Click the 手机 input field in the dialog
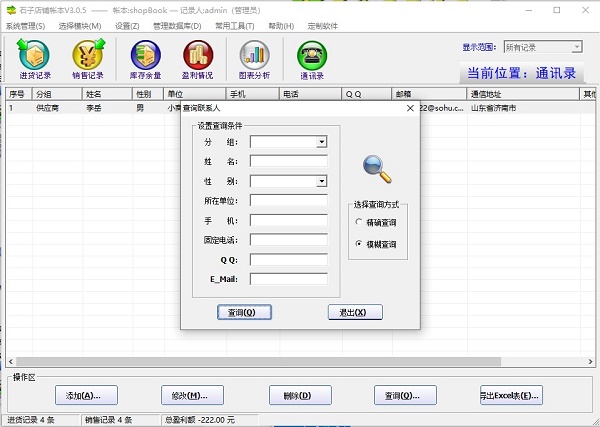 tap(289, 220)
